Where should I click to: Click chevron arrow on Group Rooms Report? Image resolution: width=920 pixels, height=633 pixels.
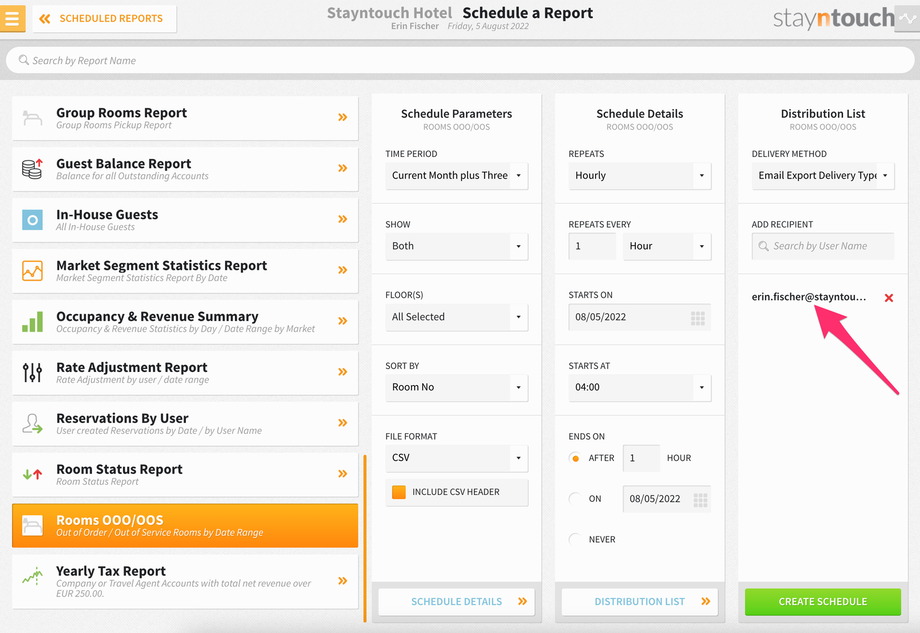pos(343,117)
